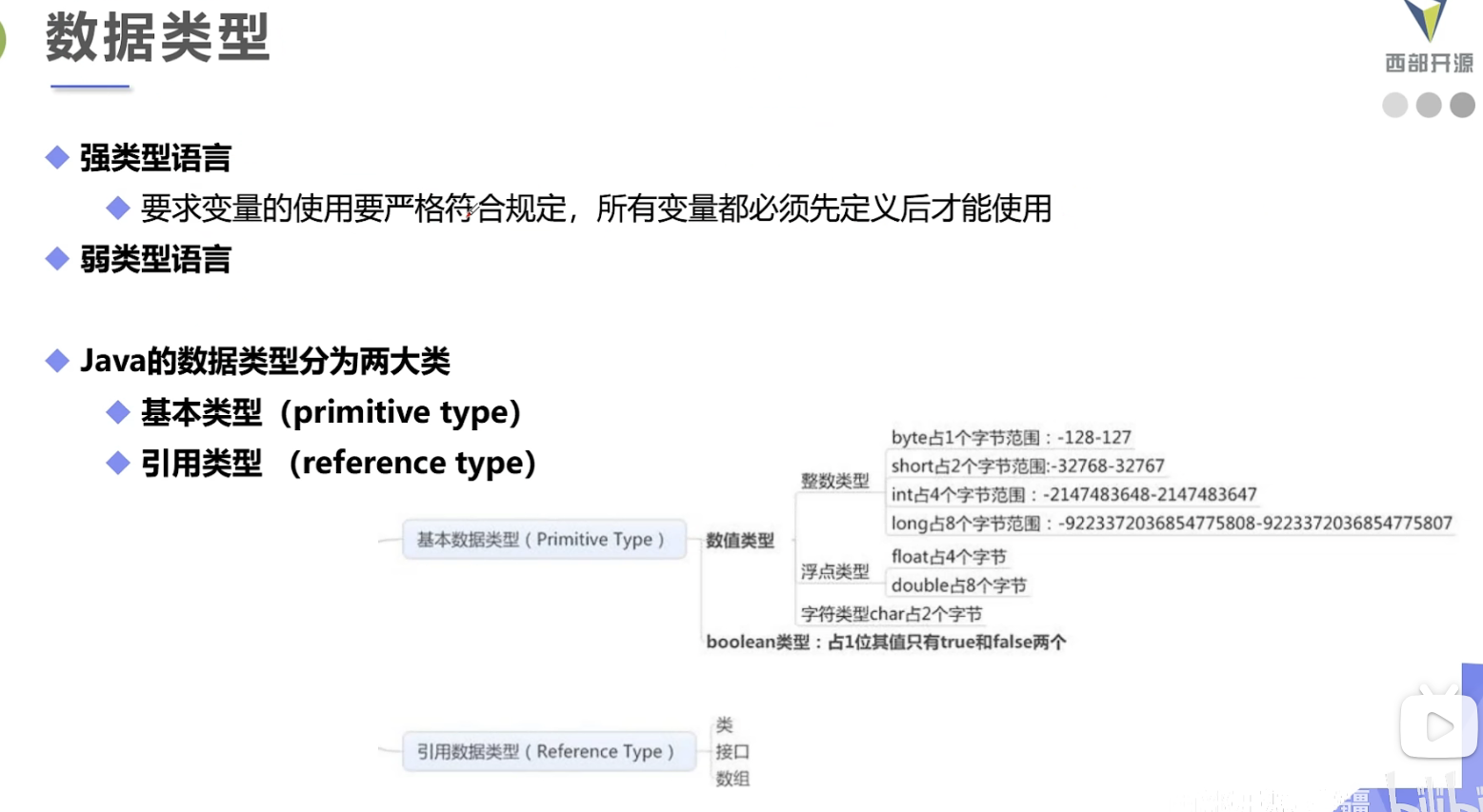Select the 基本数据类型 (Primitive Type) node
Viewport: 1483px width, 812px height.
click(544, 539)
